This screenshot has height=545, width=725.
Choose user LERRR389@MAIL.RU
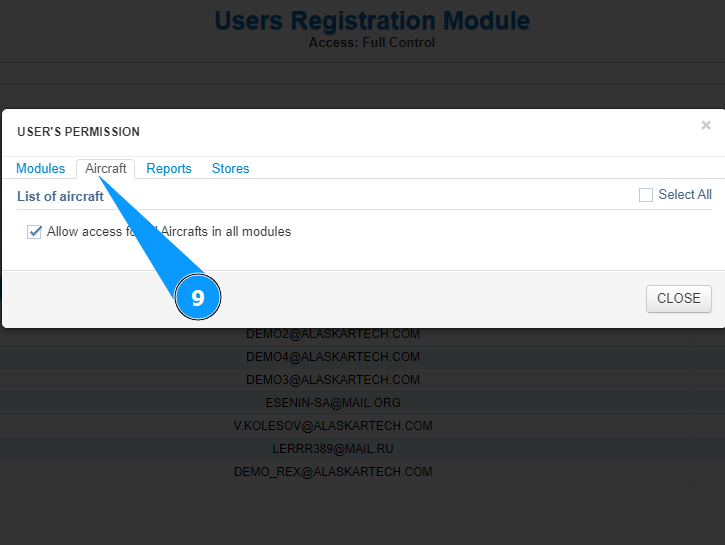333,449
